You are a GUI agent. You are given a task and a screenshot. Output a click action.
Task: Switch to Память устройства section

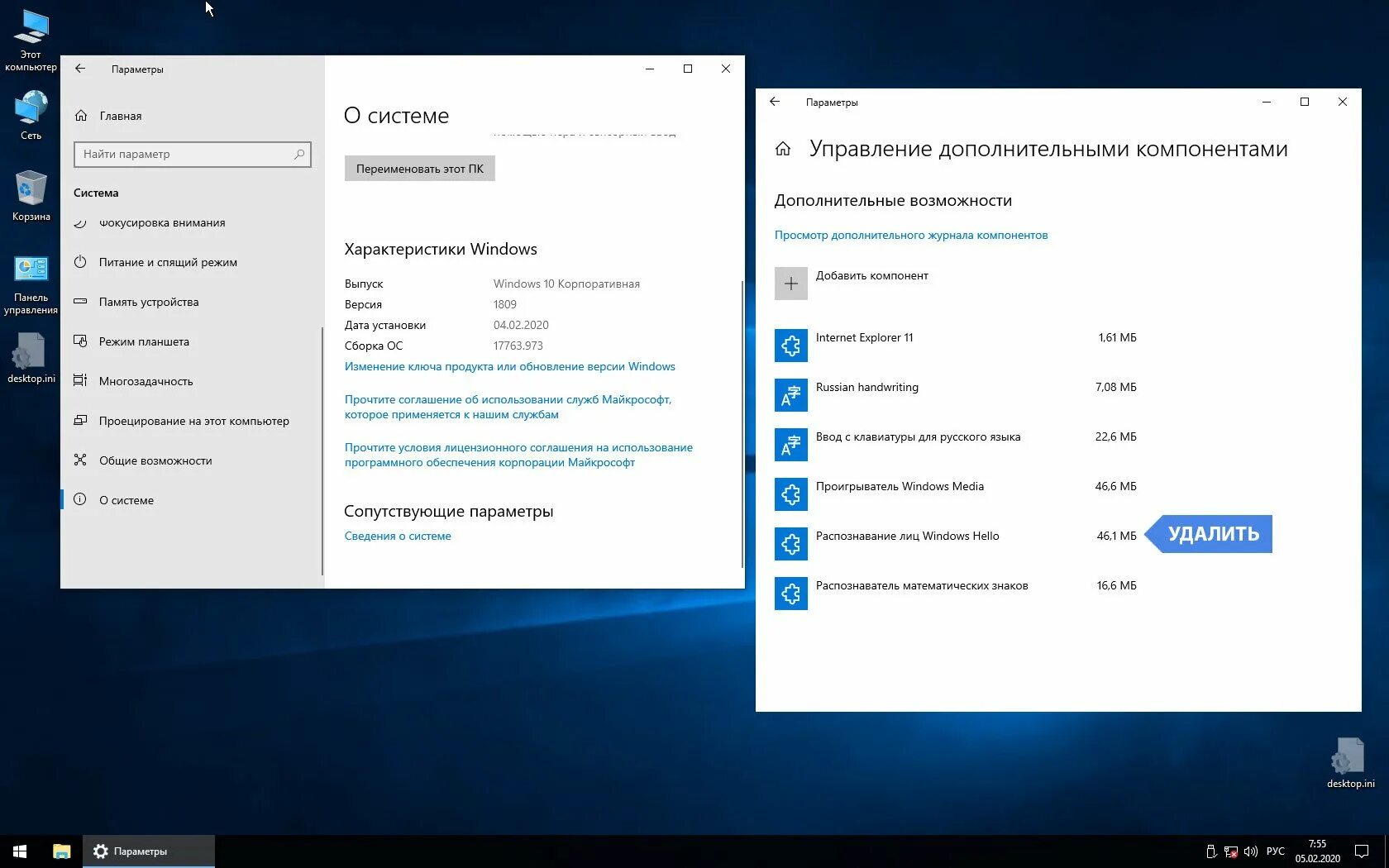(149, 302)
